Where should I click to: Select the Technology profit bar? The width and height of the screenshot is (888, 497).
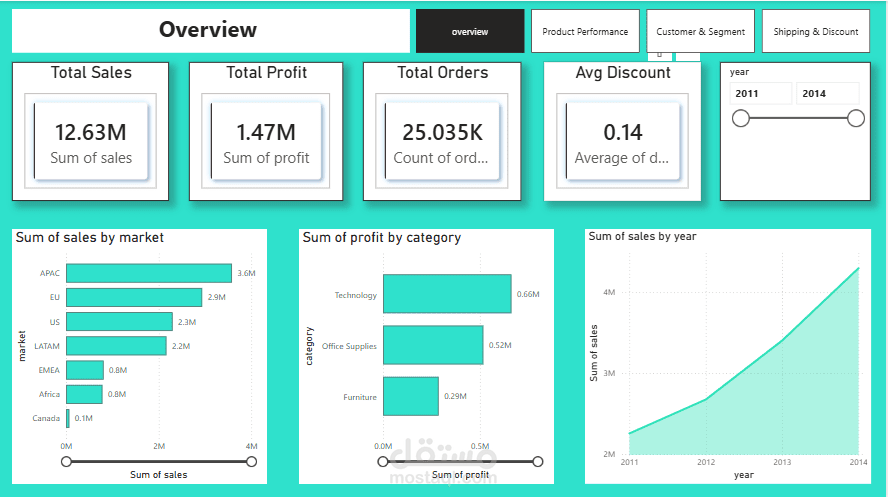pyautogui.click(x=447, y=294)
